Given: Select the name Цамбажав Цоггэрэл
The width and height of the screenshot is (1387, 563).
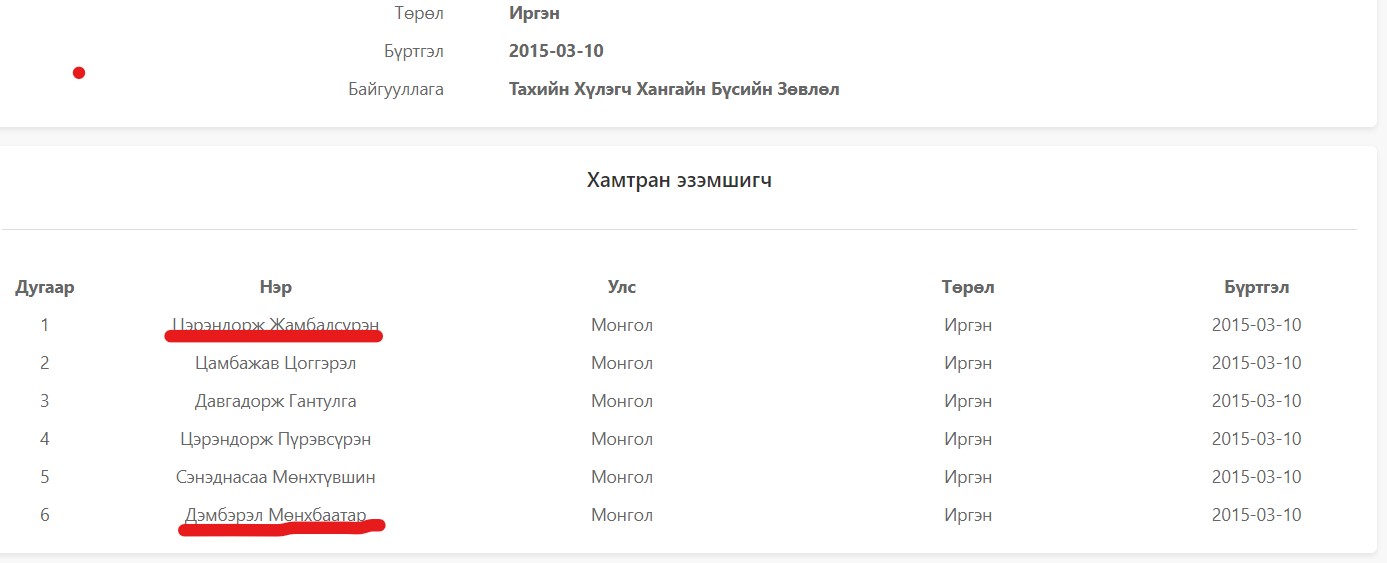Looking at the screenshot, I should click(276, 363).
